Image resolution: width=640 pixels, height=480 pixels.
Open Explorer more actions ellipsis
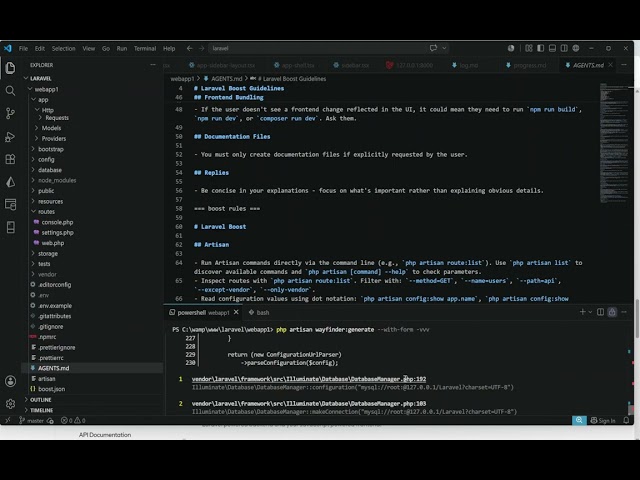[x=153, y=64]
